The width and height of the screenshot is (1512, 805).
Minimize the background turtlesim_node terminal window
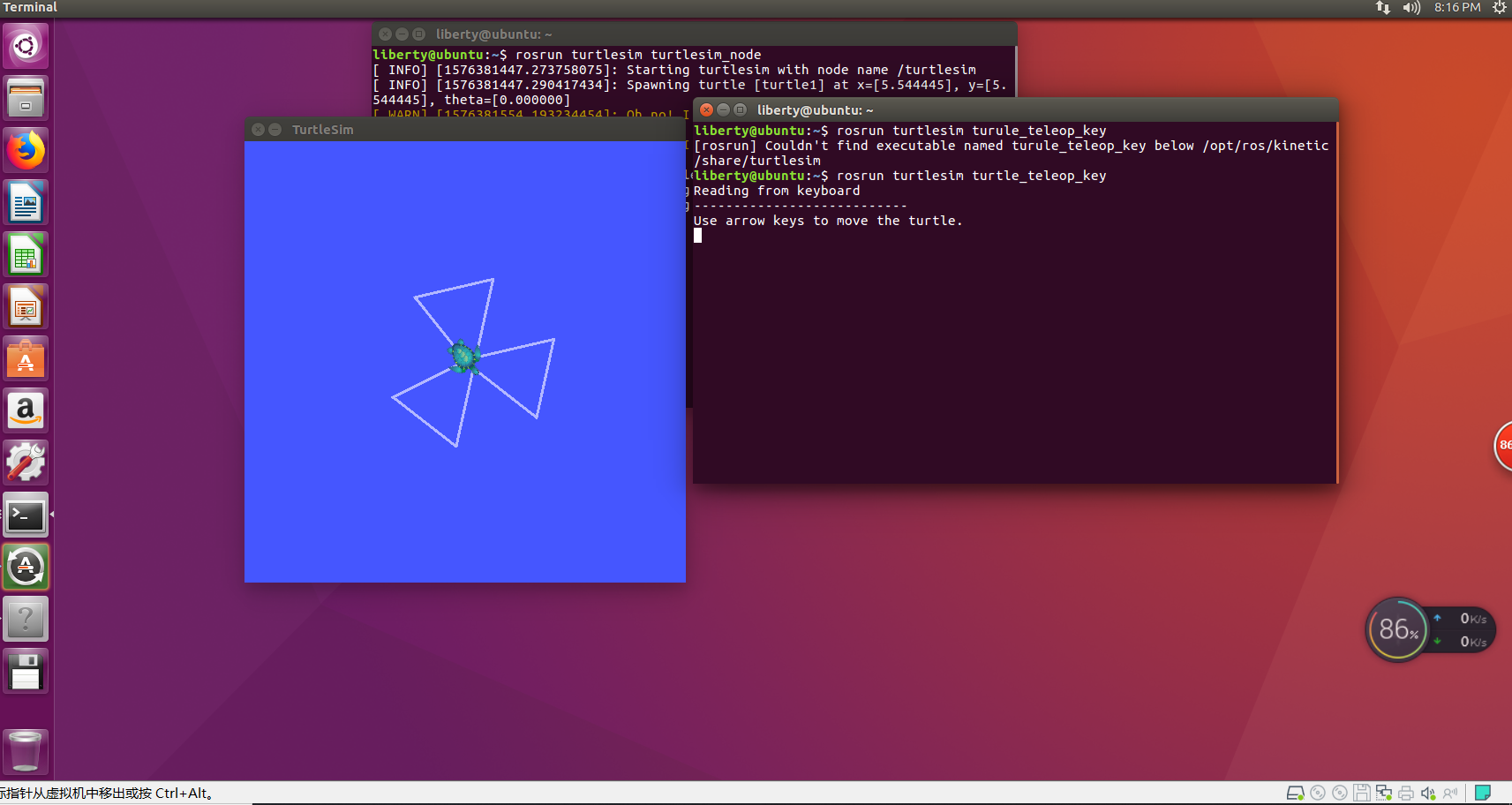click(x=402, y=34)
